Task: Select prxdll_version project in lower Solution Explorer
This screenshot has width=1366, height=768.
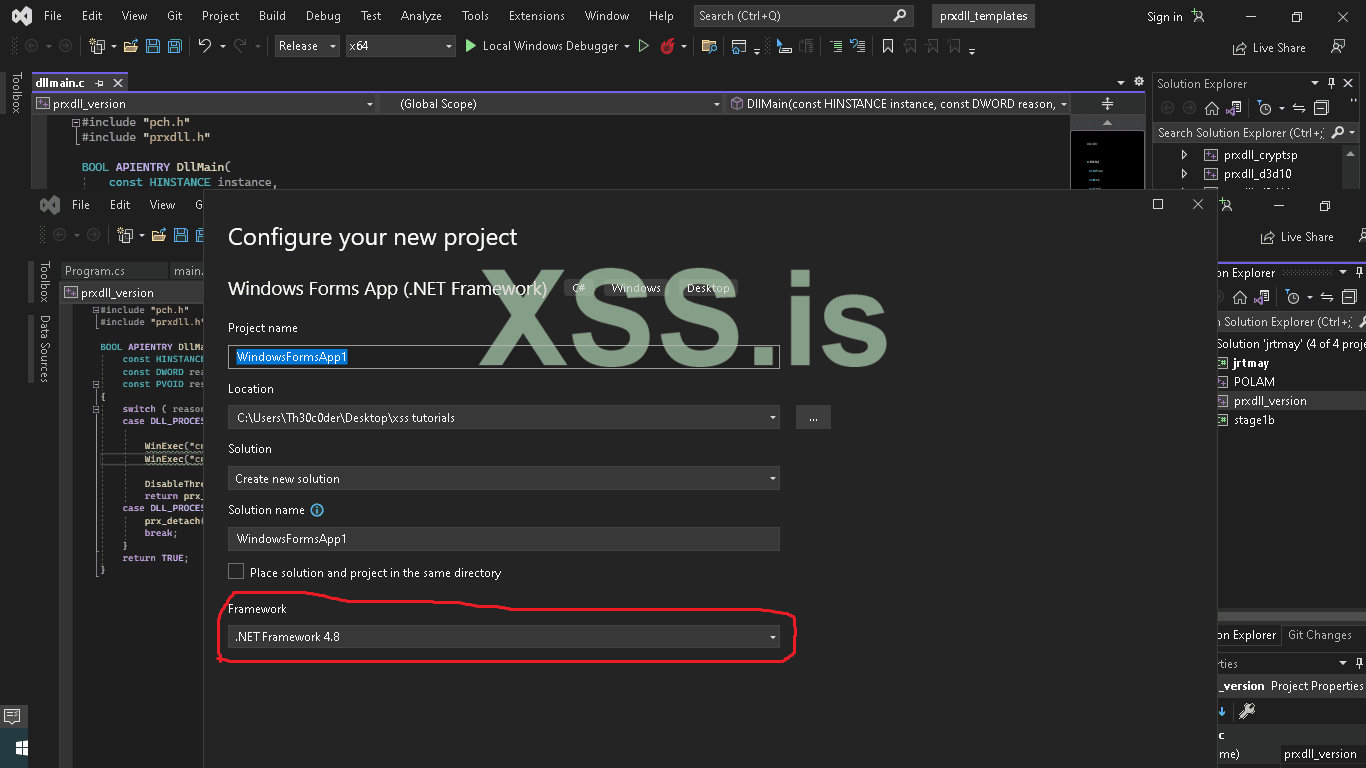Action: coord(1270,401)
